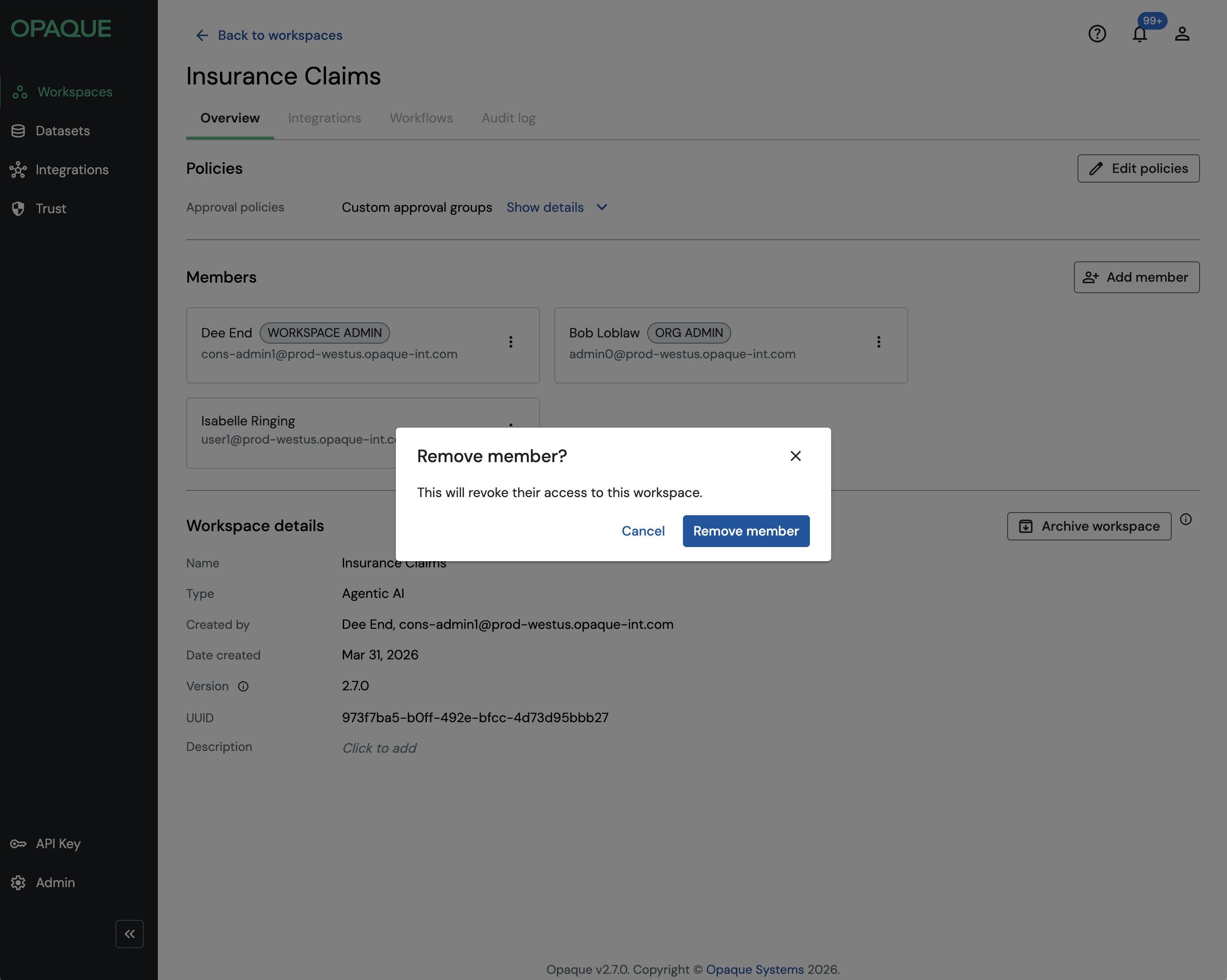Open Isabelle Ringing member options menu
The height and width of the screenshot is (980, 1227).
click(x=510, y=424)
